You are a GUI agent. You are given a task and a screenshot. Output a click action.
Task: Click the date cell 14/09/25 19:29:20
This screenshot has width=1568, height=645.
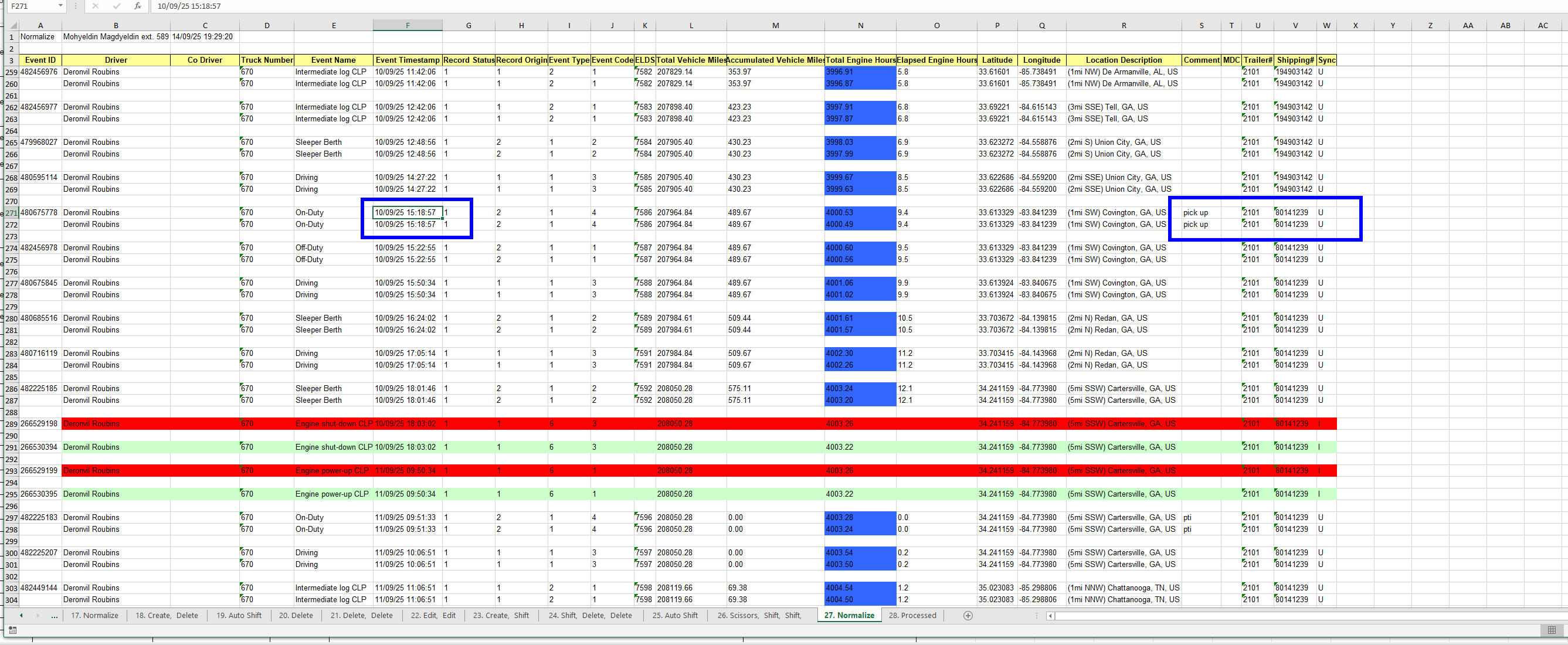coord(205,36)
